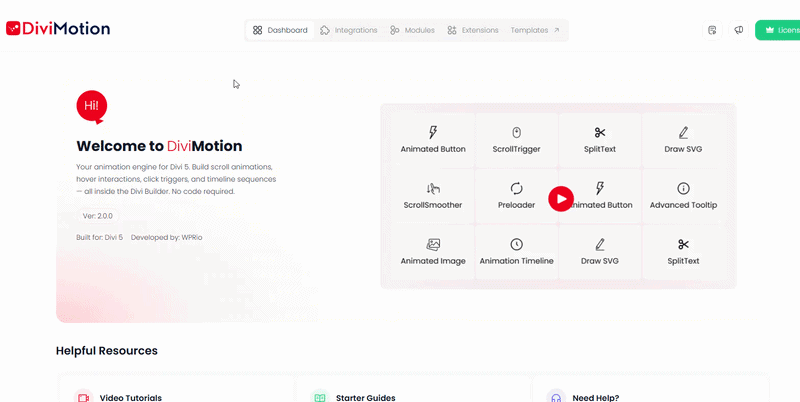The width and height of the screenshot is (800, 402).
Task: Click the Advanced Tooltip info icon
Action: pyautogui.click(x=683, y=188)
